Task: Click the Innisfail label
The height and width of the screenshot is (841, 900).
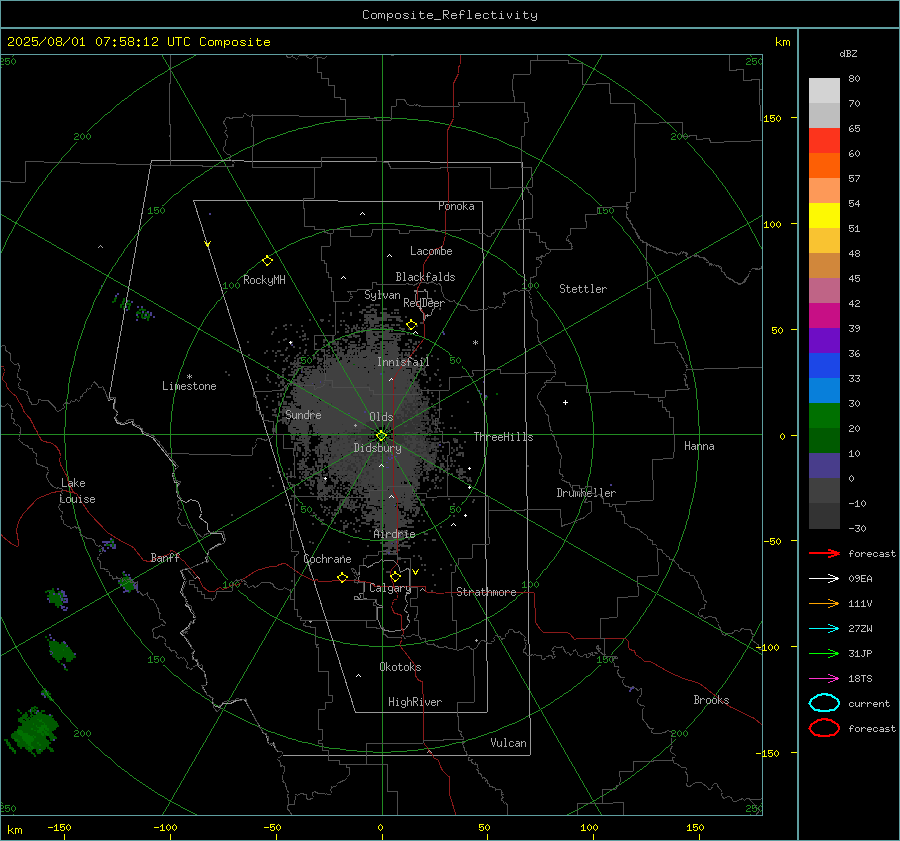Action: (403, 362)
